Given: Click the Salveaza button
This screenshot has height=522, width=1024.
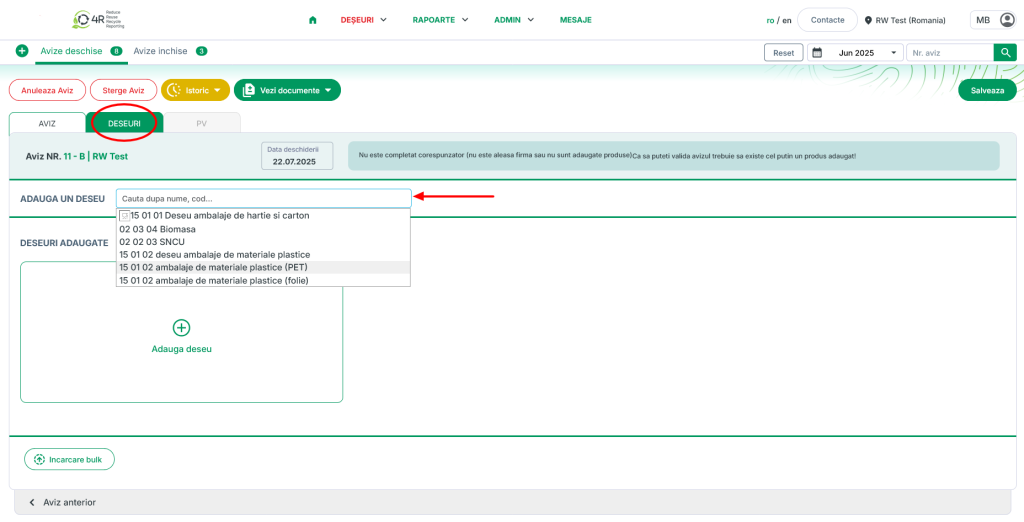Looking at the screenshot, I should point(986,90).
